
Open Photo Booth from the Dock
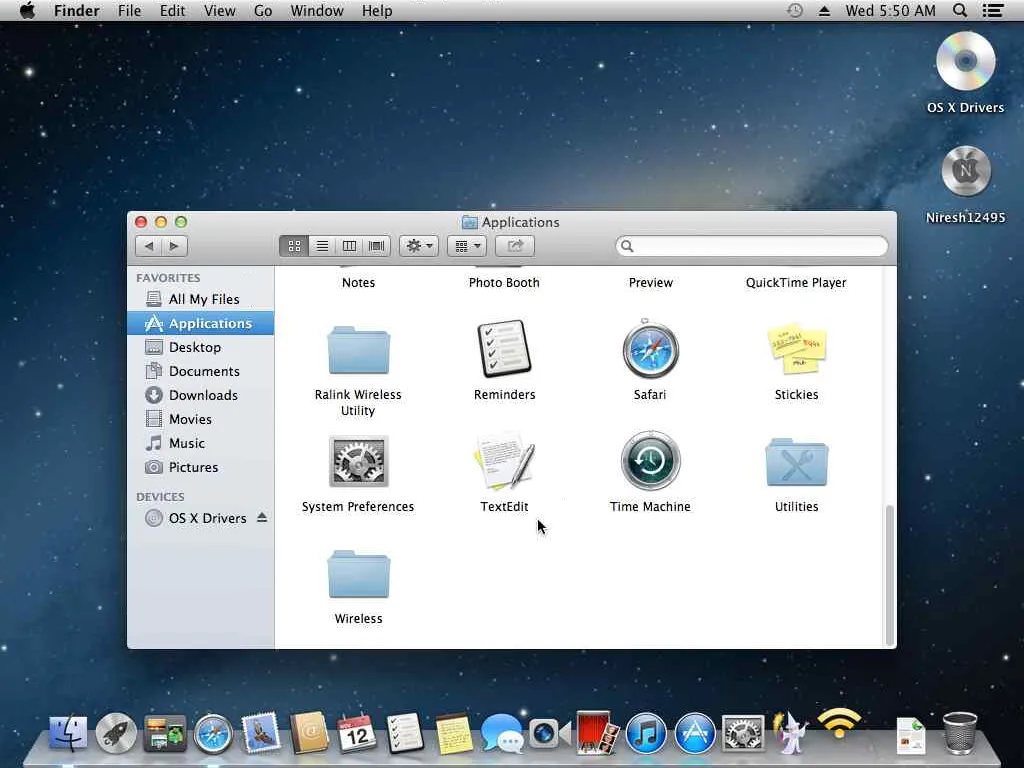click(x=597, y=733)
